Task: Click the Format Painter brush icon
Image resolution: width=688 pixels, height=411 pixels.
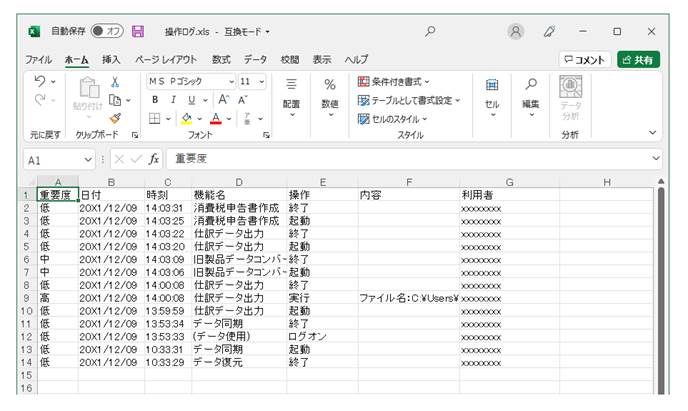Action: click(115, 118)
